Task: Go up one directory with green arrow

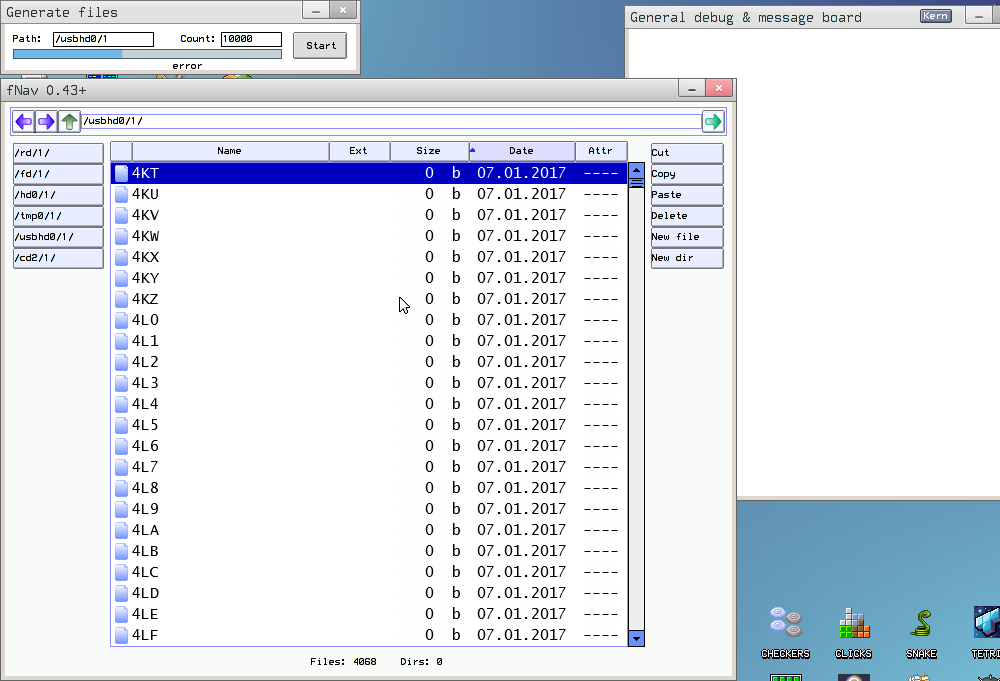Action: 69,122
